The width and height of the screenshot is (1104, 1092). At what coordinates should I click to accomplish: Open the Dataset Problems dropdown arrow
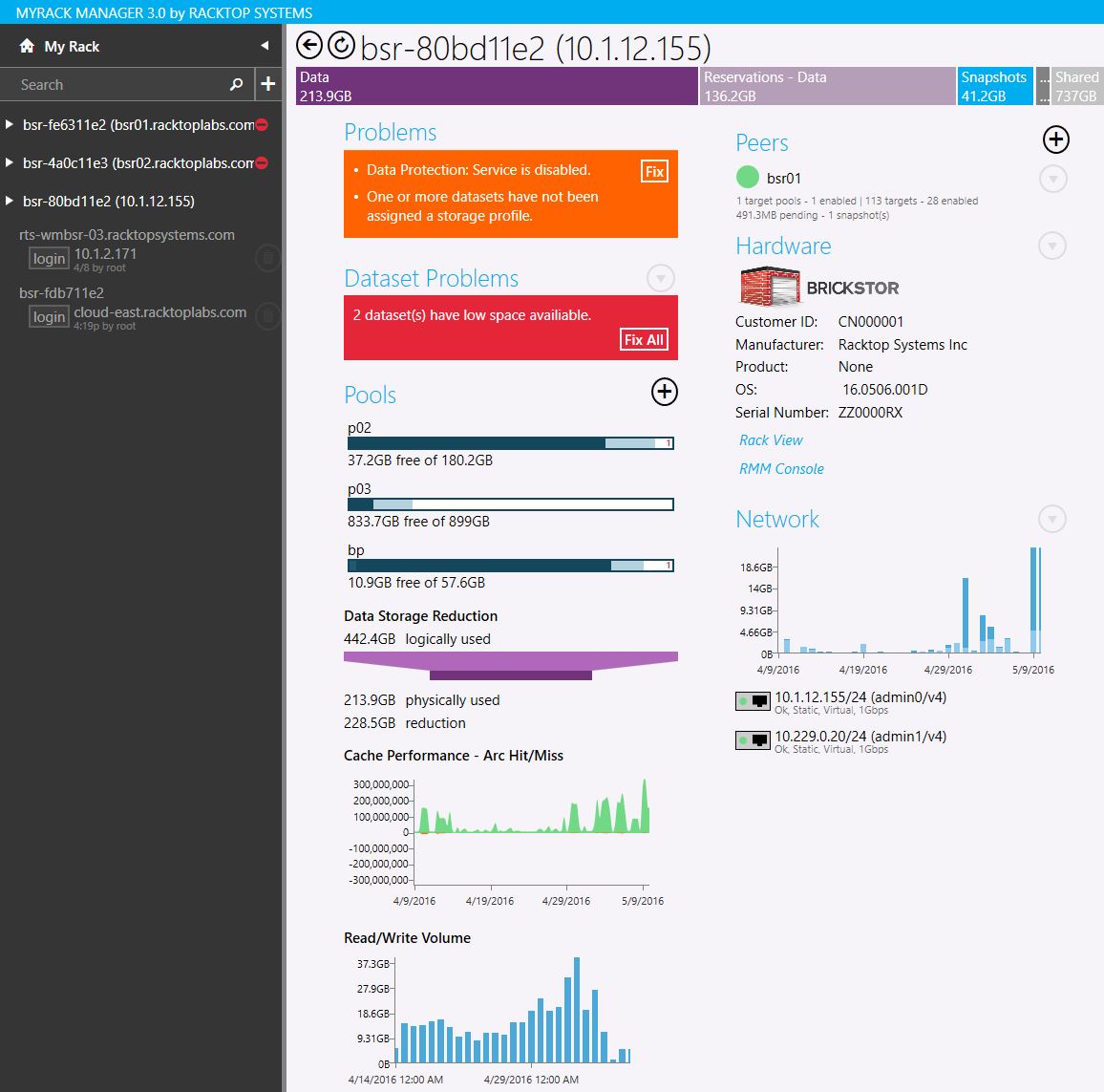(661, 278)
